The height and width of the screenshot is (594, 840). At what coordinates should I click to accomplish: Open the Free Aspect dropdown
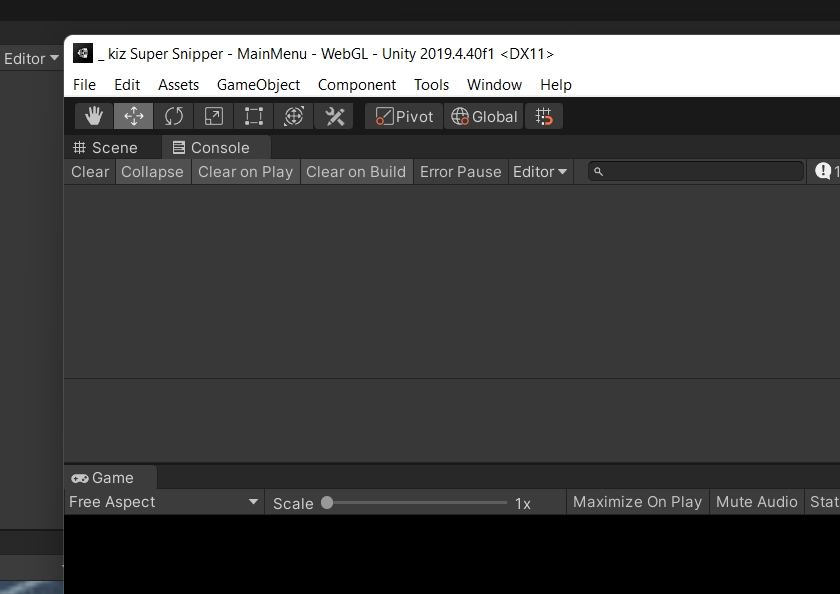(164, 502)
